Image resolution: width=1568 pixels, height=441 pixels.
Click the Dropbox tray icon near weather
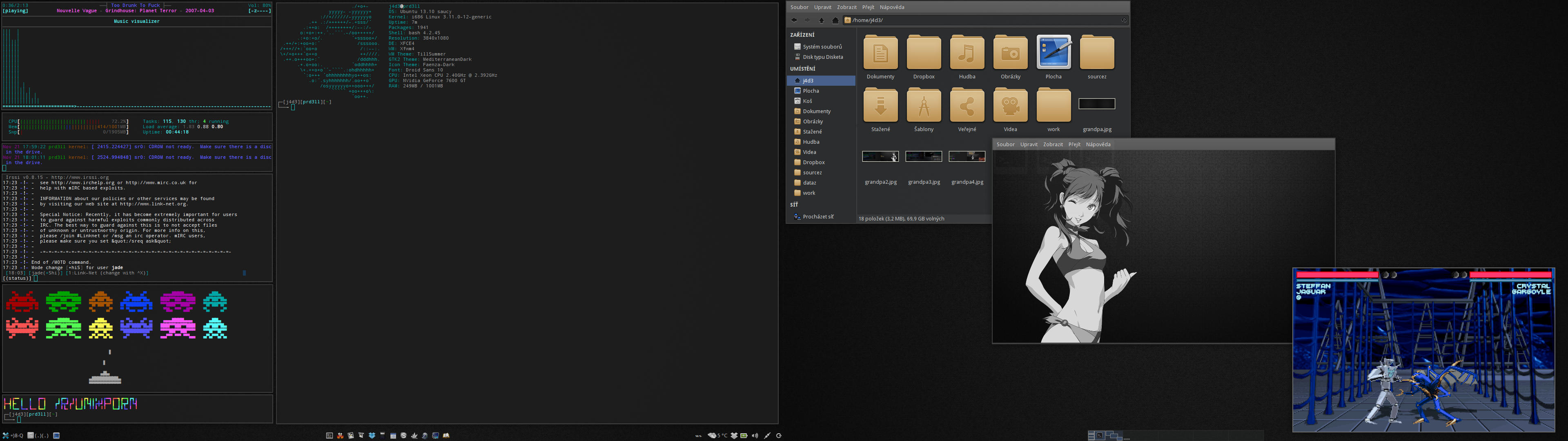click(735, 436)
